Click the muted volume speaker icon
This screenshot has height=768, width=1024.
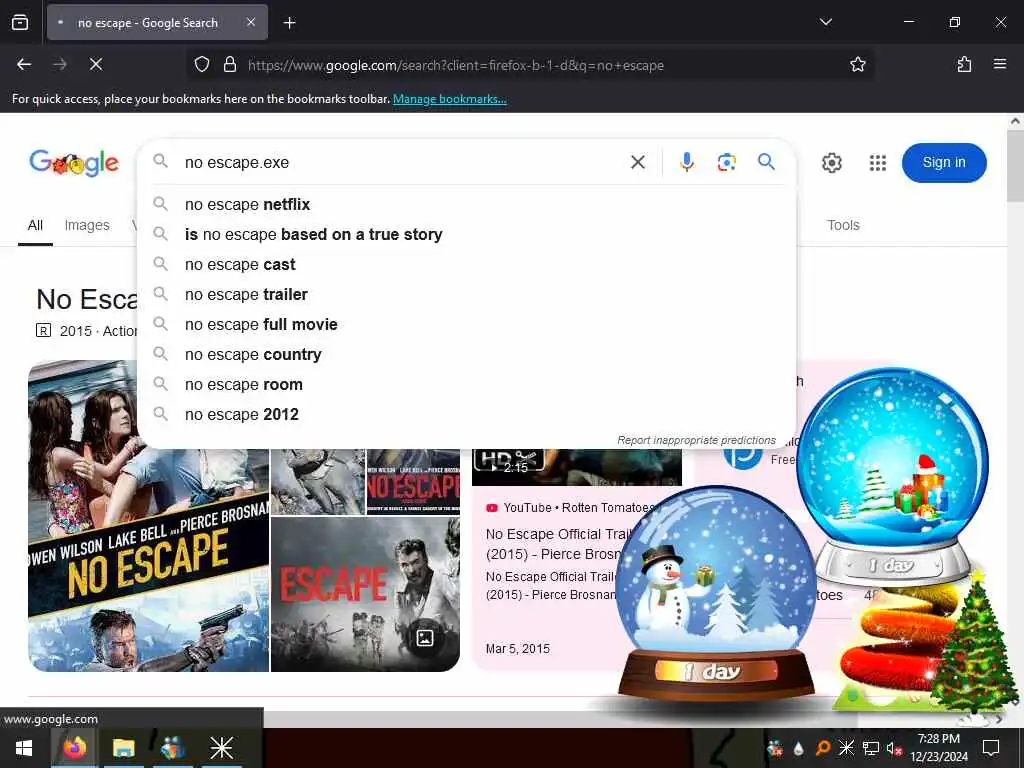pos(894,748)
